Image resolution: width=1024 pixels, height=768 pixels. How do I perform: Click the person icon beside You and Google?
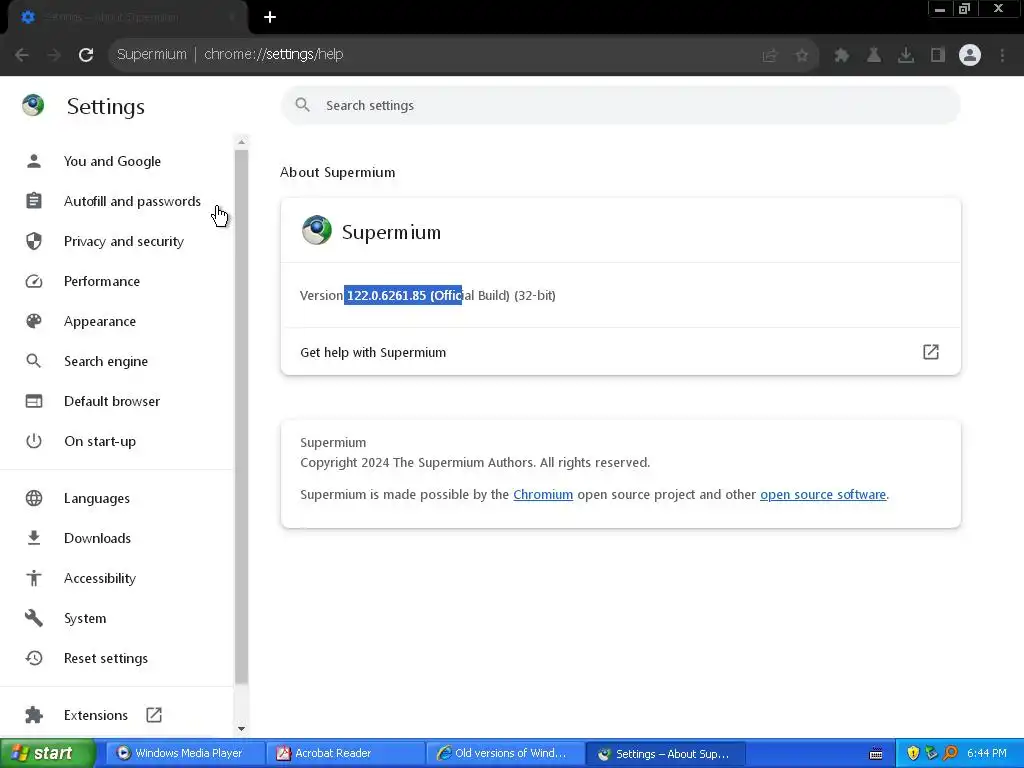pos(34,161)
